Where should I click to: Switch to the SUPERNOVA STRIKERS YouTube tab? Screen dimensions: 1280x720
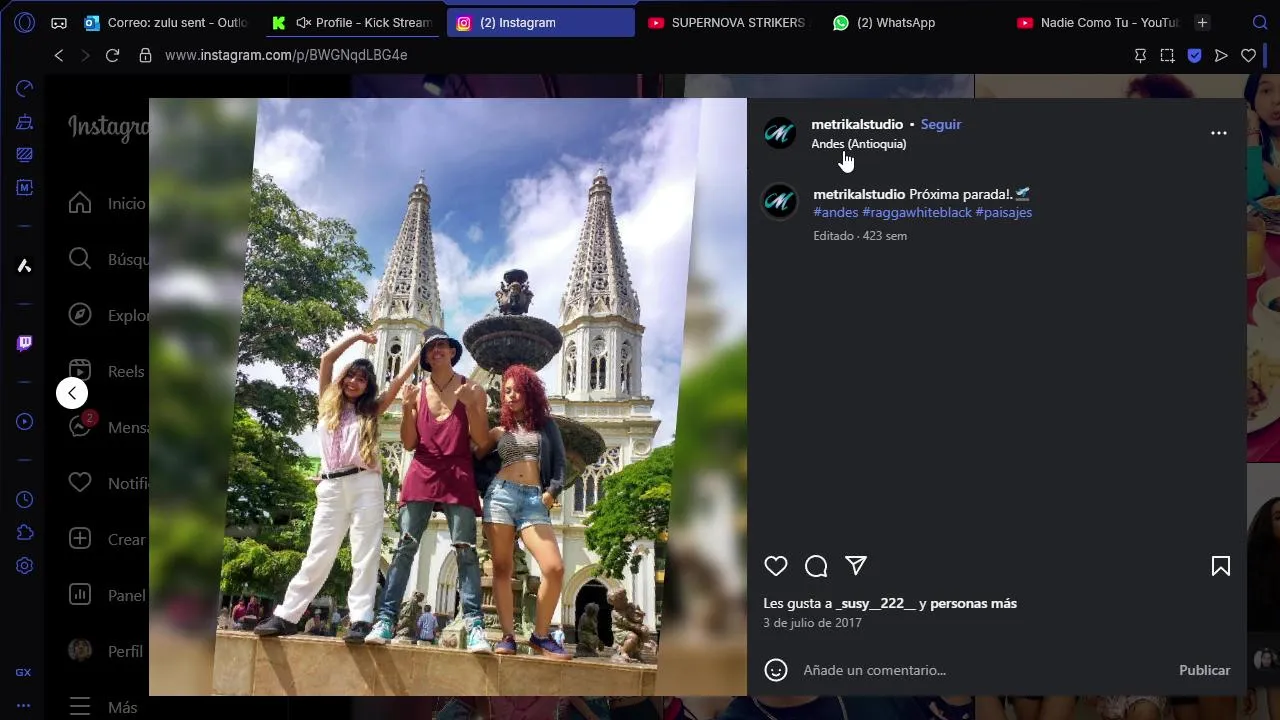727,22
